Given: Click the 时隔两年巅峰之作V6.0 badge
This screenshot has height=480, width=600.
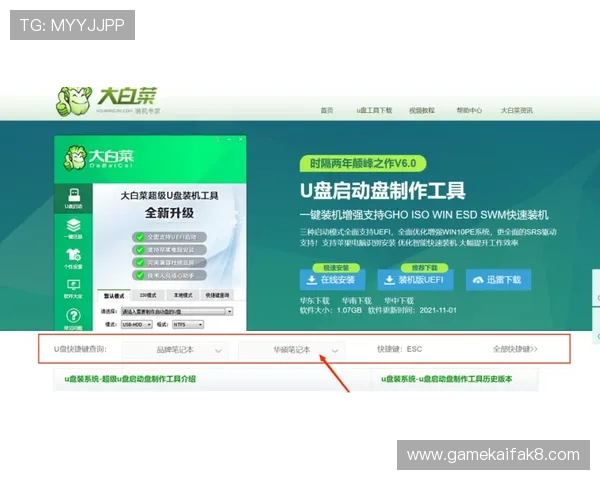Looking at the screenshot, I should pyautogui.click(x=363, y=163).
